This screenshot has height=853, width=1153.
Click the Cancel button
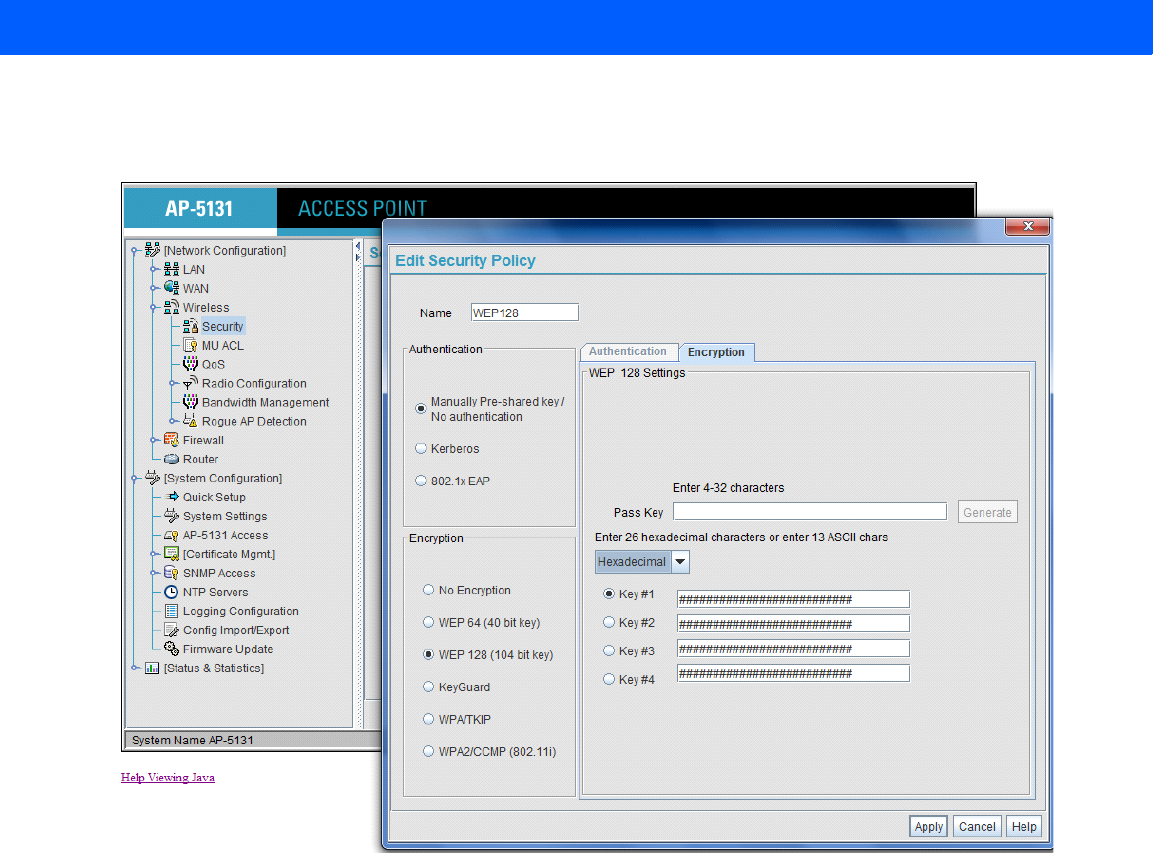pos(977,827)
